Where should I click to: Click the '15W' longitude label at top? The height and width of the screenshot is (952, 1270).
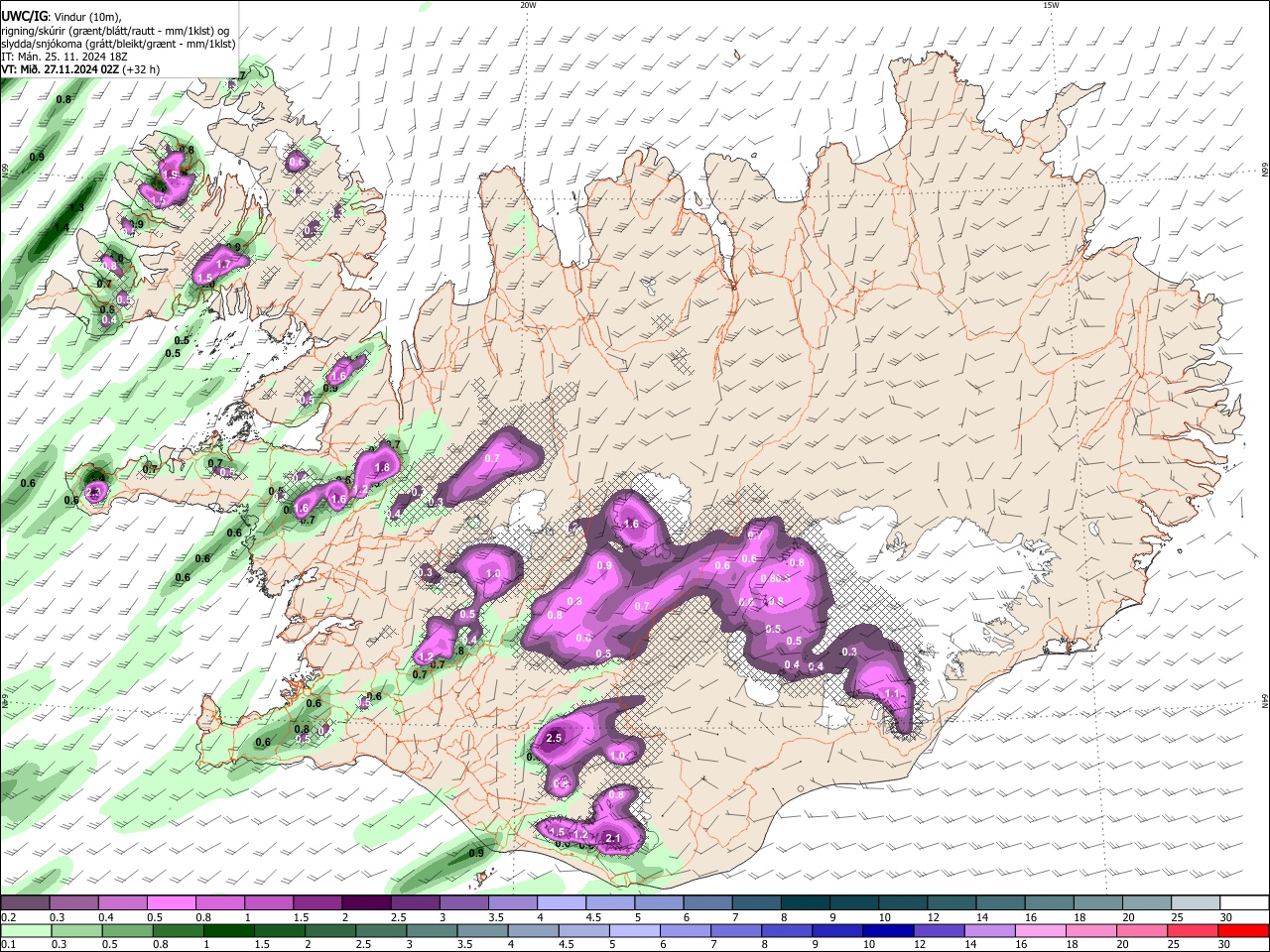coord(1051,5)
